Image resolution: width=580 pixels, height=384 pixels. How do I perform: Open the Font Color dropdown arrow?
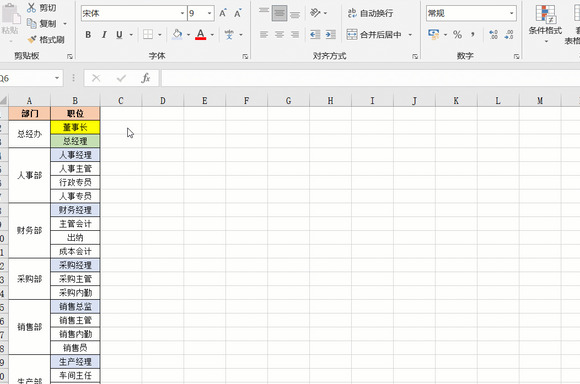click(212, 35)
